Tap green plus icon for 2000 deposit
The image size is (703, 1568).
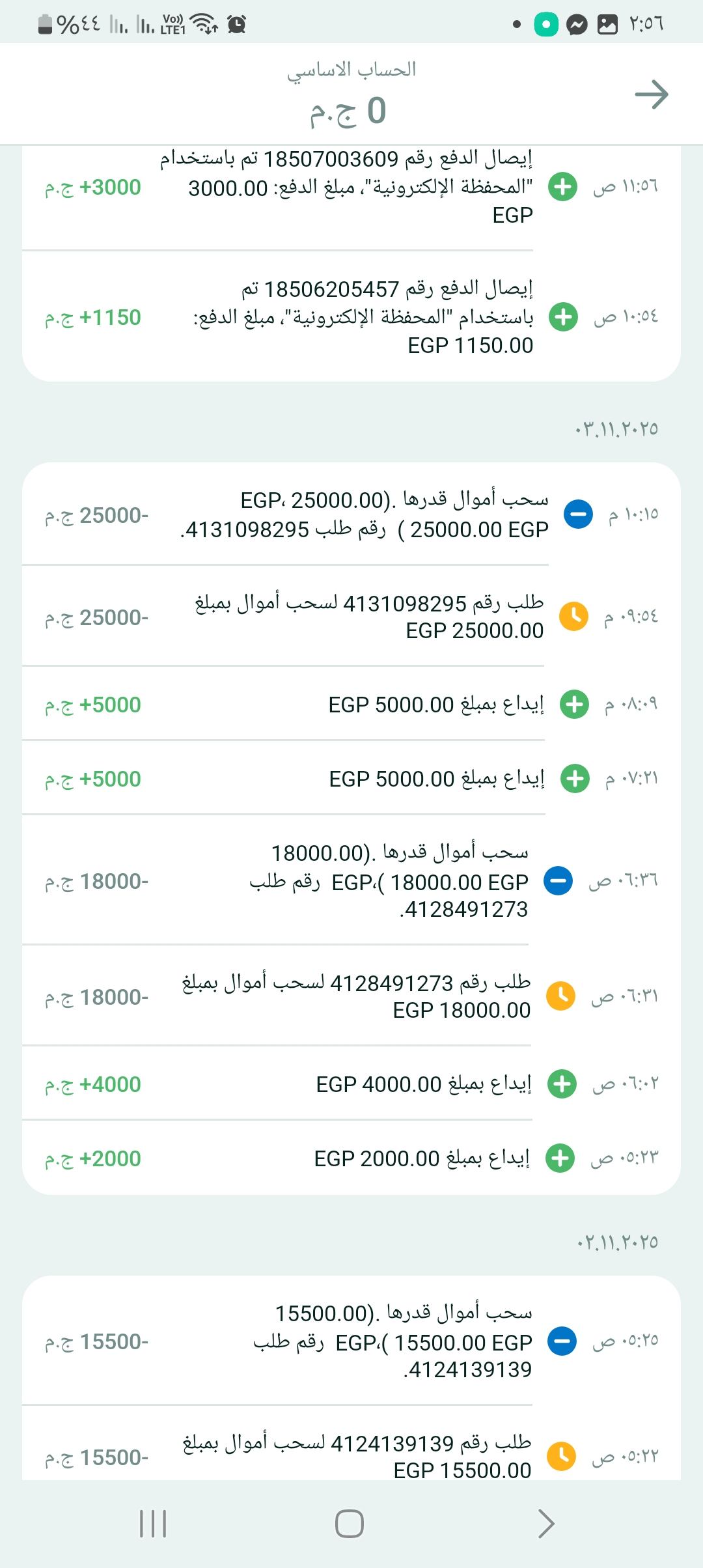[x=560, y=1158]
